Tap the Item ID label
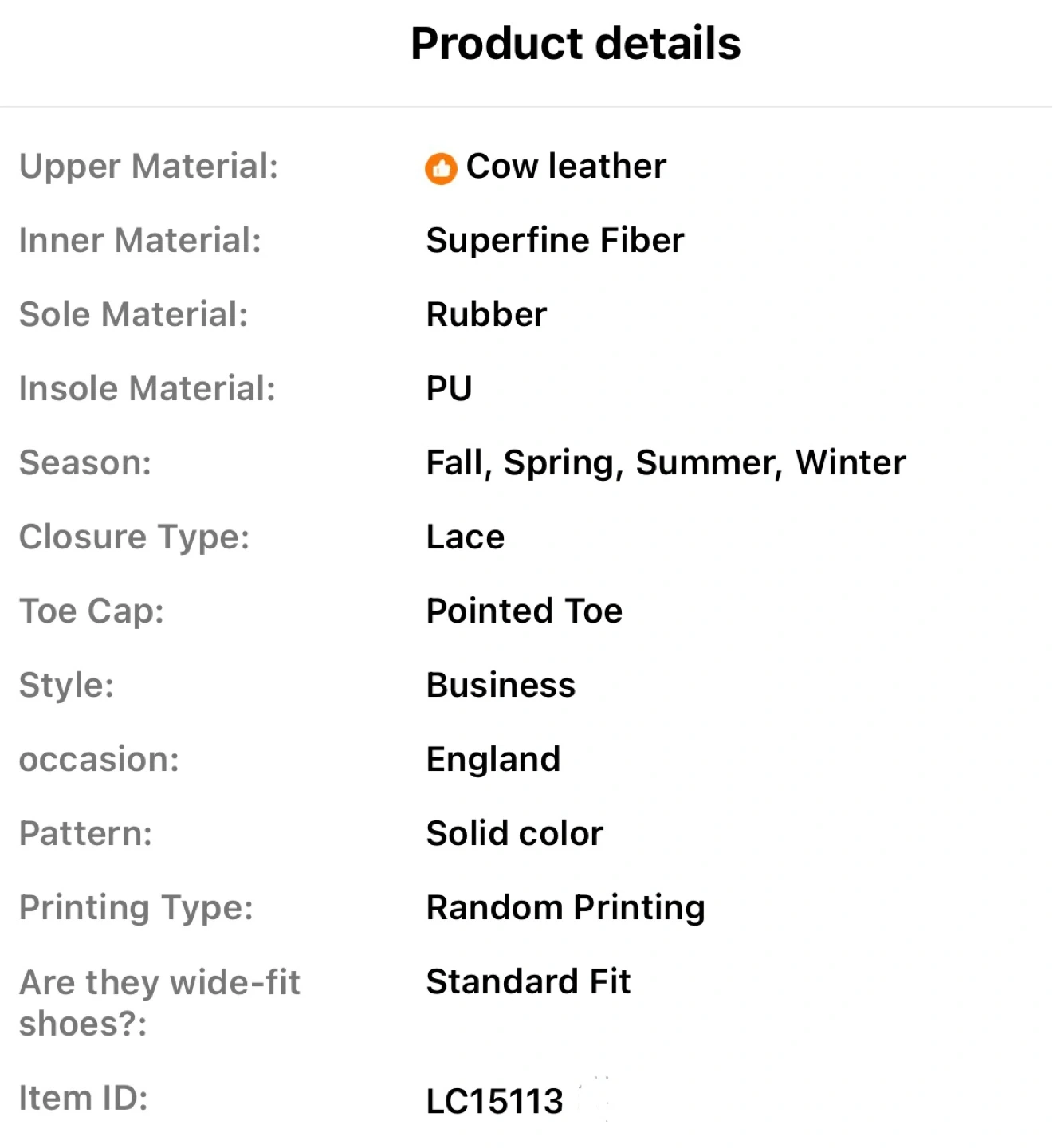1053x1148 pixels. pos(84,1099)
